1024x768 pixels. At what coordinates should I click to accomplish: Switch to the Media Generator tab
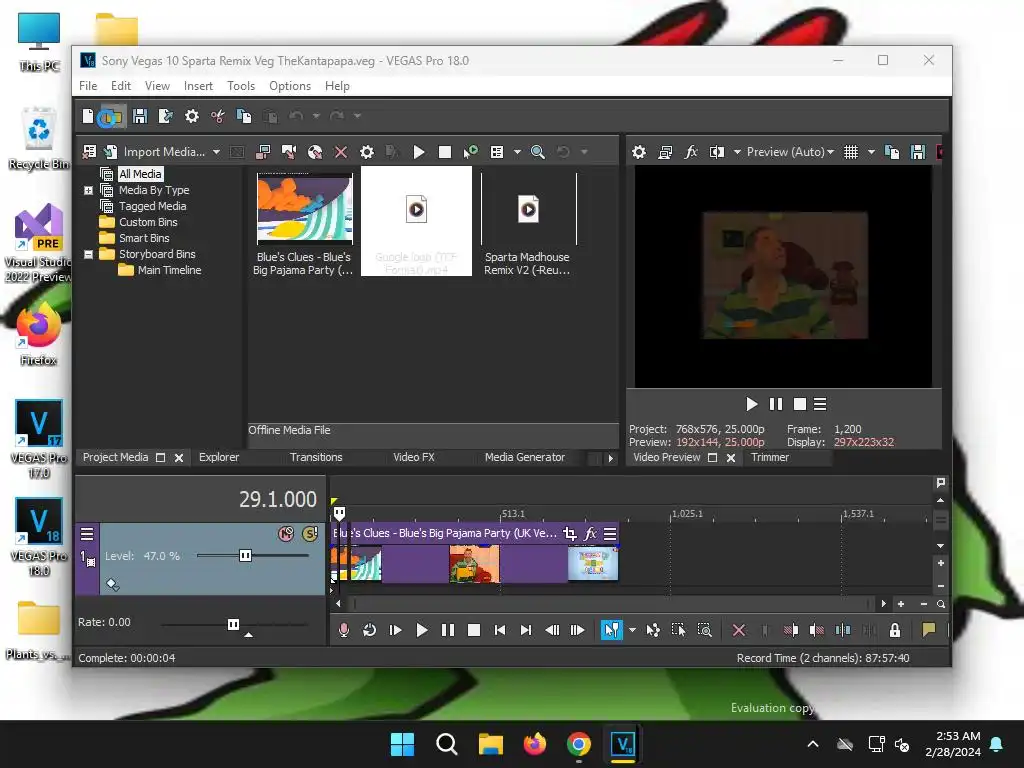click(524, 457)
